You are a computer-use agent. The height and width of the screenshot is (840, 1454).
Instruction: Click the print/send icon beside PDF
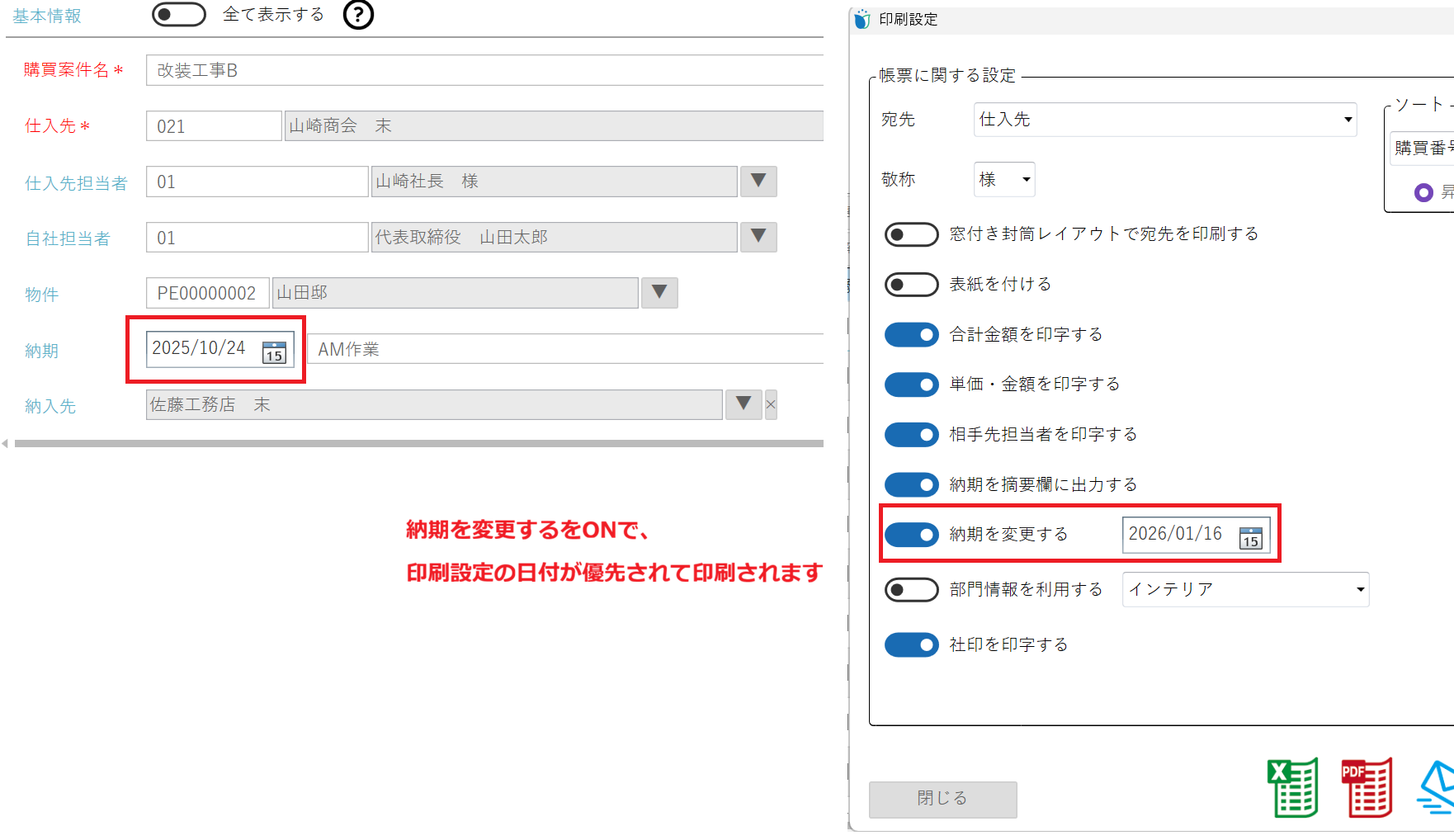(x=1437, y=788)
